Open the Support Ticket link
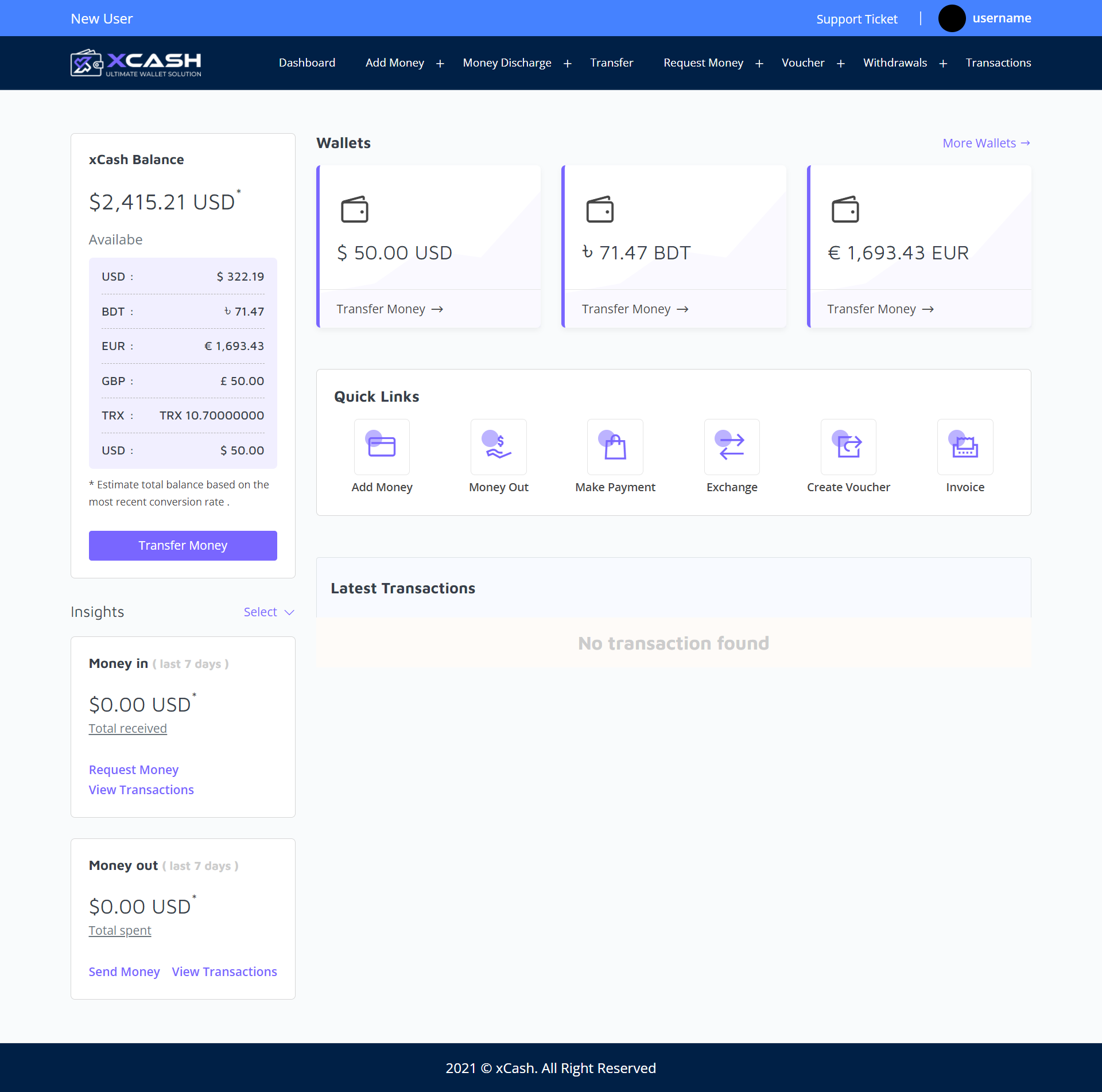Viewport: 1102px width, 1092px height. (856, 19)
